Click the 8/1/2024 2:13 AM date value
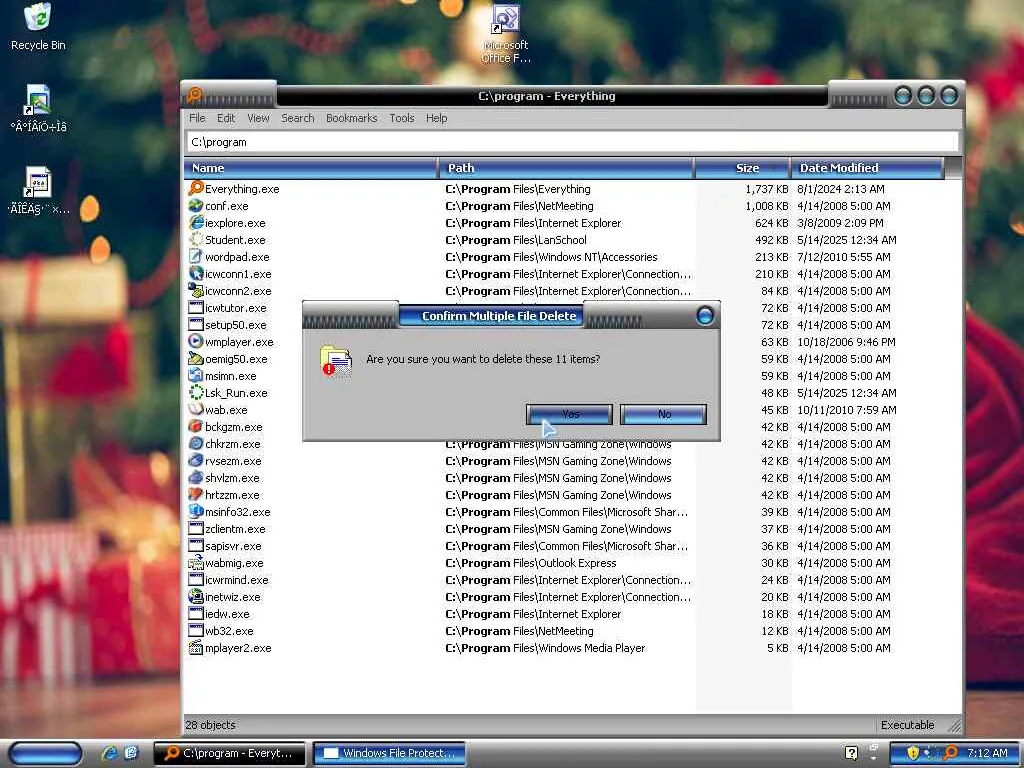1024x768 pixels. pyautogui.click(x=840, y=189)
